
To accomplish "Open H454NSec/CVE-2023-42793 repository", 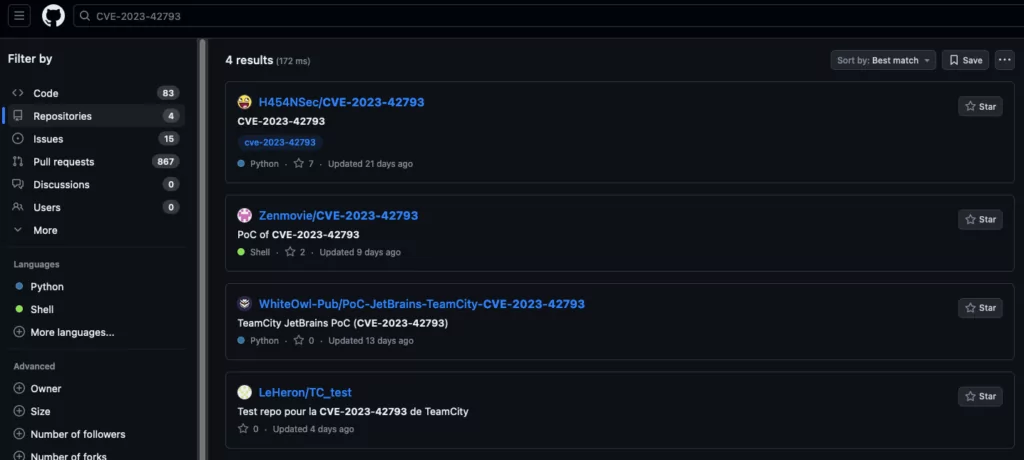I will tap(342, 102).
